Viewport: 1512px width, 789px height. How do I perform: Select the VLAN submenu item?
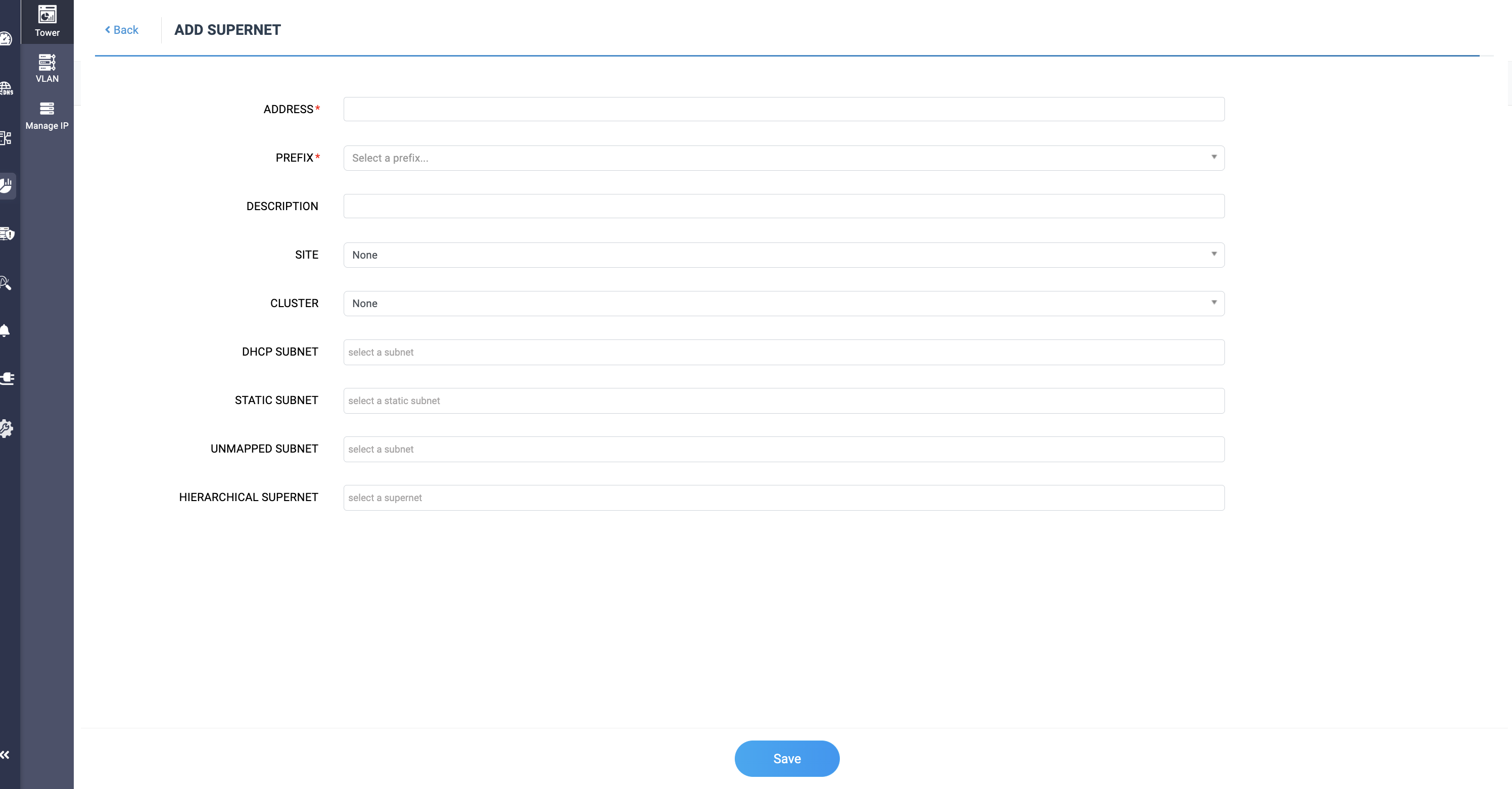click(47, 68)
